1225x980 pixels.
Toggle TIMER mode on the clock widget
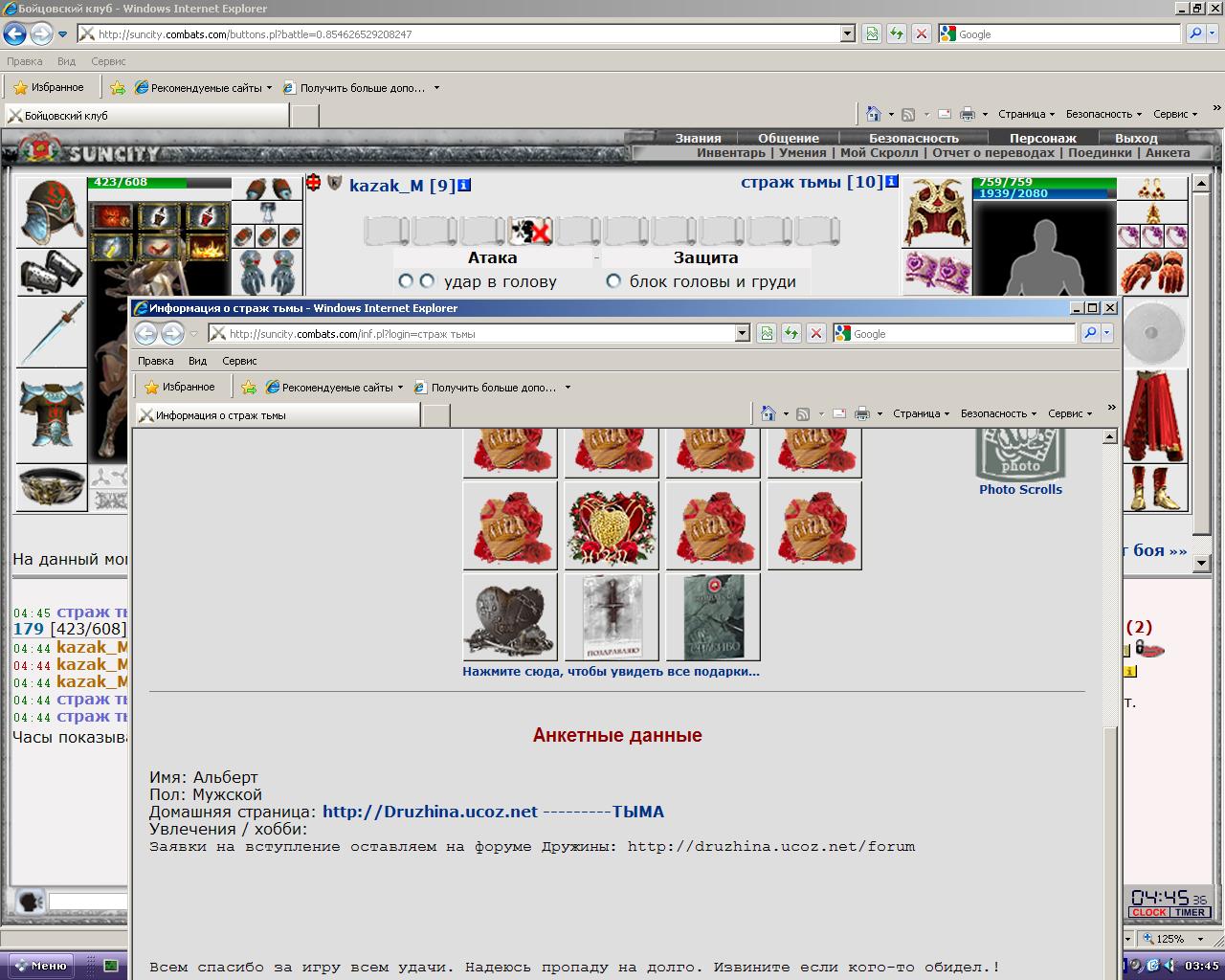pyautogui.click(x=1190, y=912)
